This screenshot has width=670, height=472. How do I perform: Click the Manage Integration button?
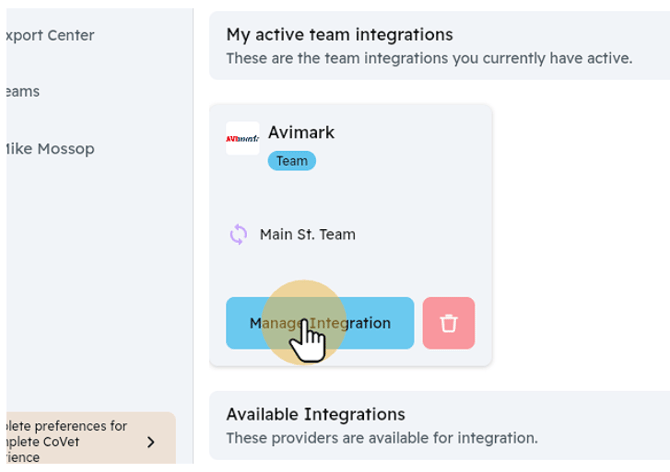[x=319, y=323]
